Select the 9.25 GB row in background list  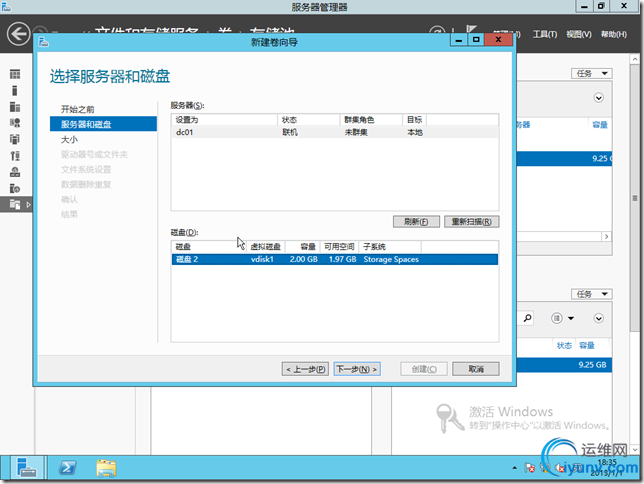[564, 365]
